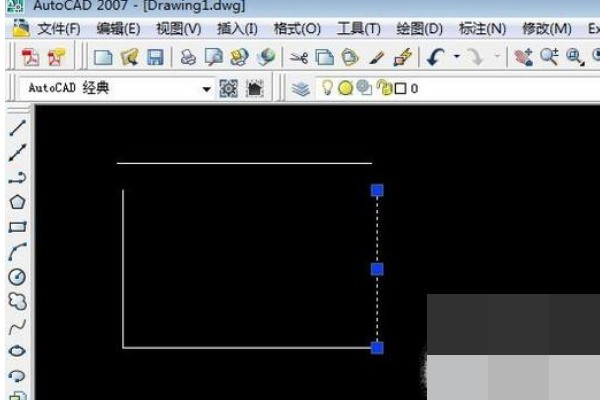Click the drawing file icon beside 文件(F)
600x400 pixels.
tap(21, 28)
